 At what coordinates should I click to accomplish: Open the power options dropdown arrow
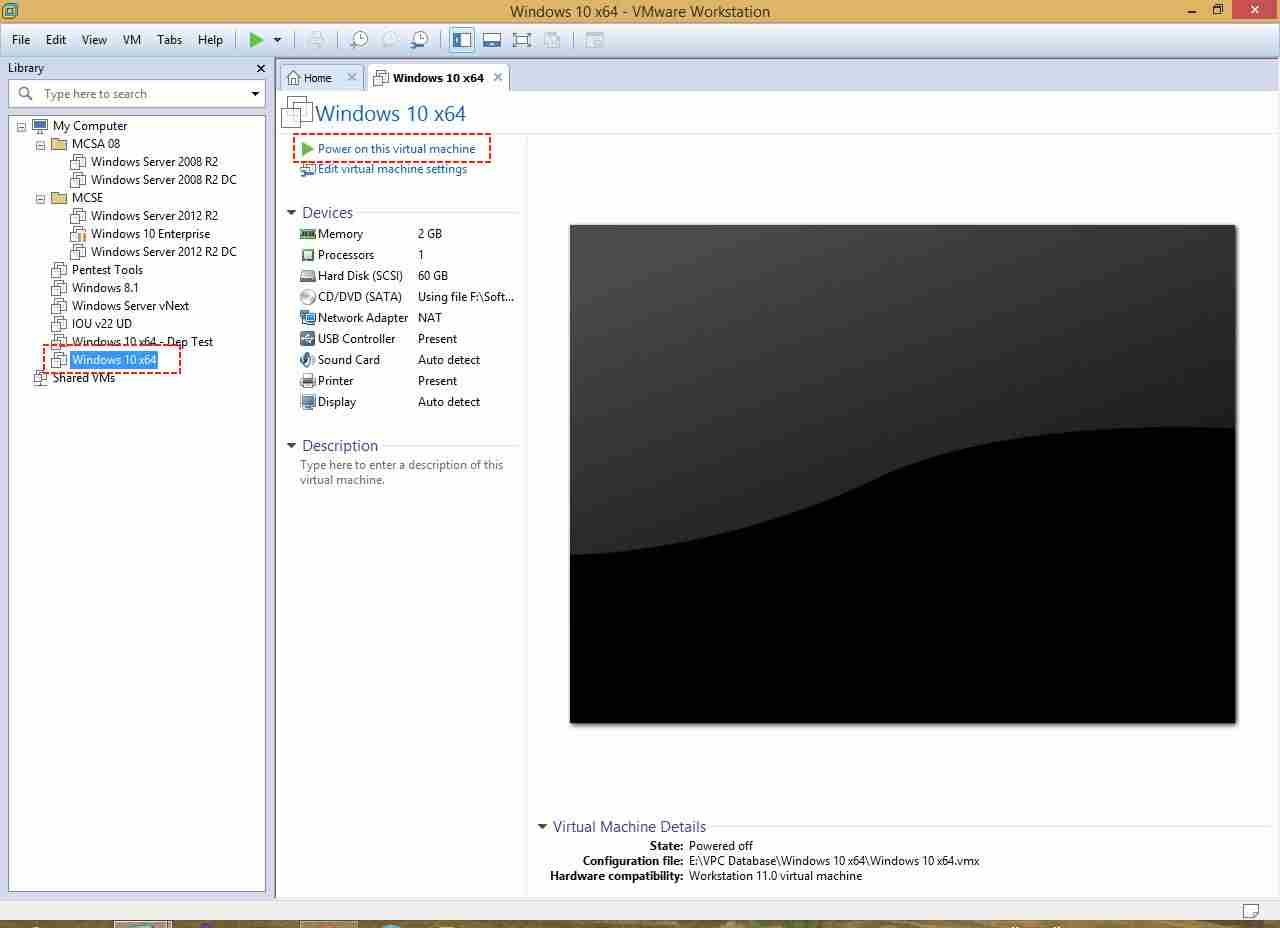tap(277, 40)
